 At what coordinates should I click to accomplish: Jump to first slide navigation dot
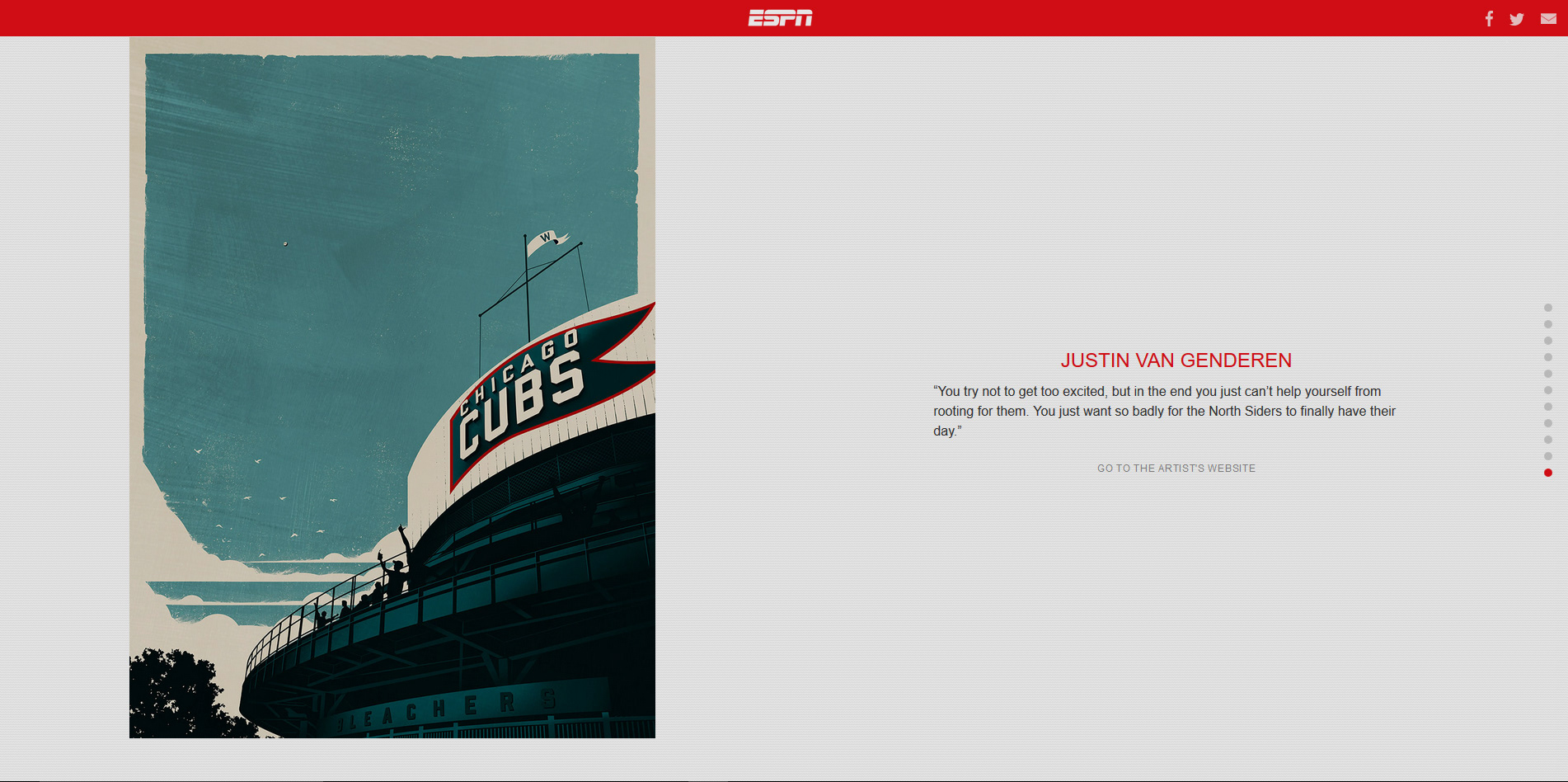pos(1548,308)
